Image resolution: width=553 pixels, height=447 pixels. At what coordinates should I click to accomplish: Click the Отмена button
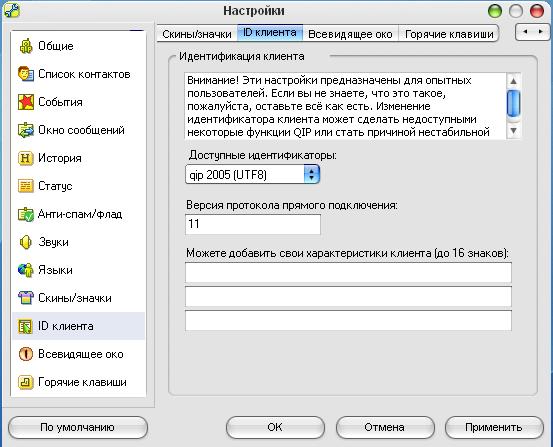tap(385, 427)
